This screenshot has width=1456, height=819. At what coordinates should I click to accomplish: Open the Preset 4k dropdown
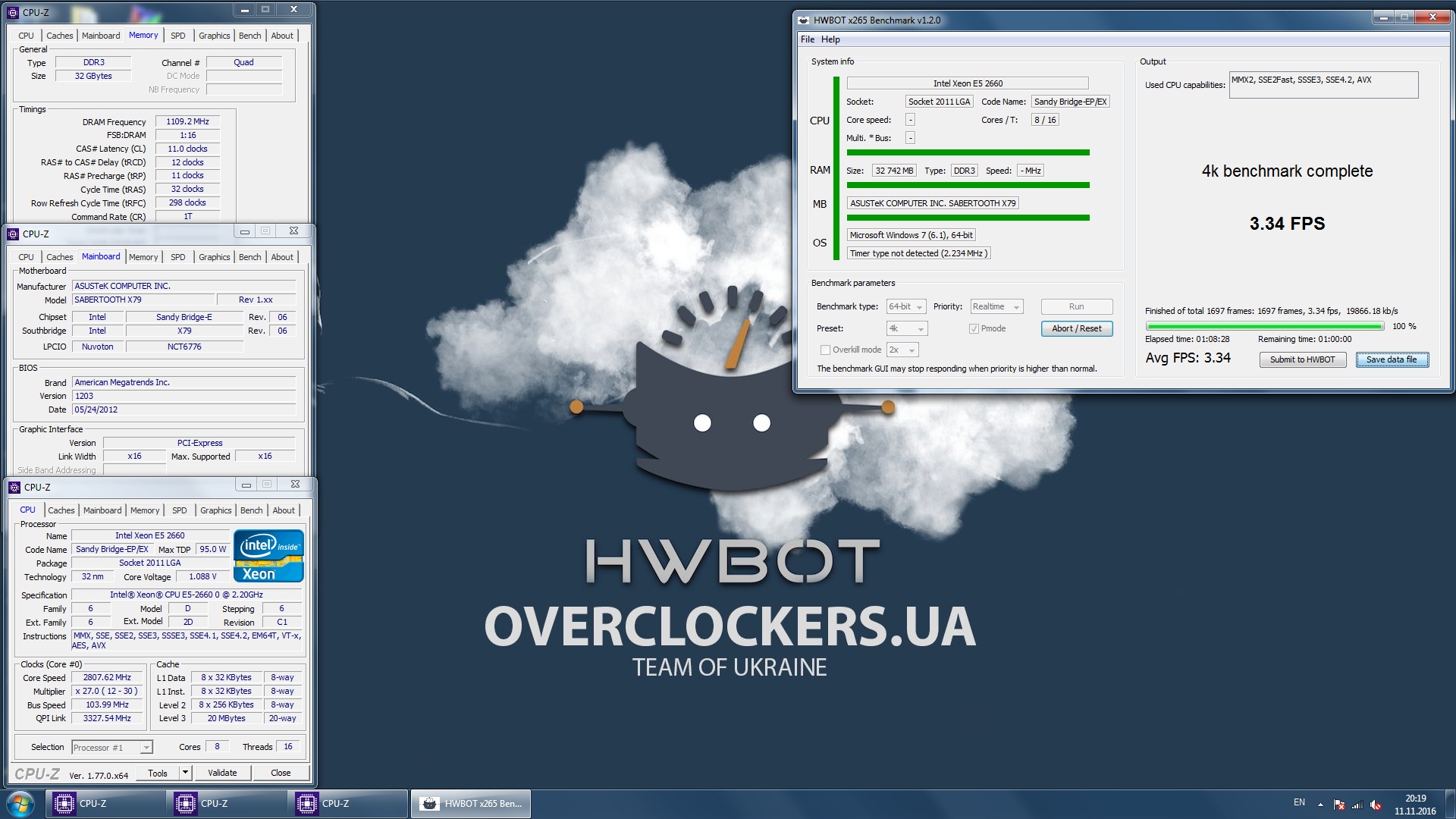(906, 328)
